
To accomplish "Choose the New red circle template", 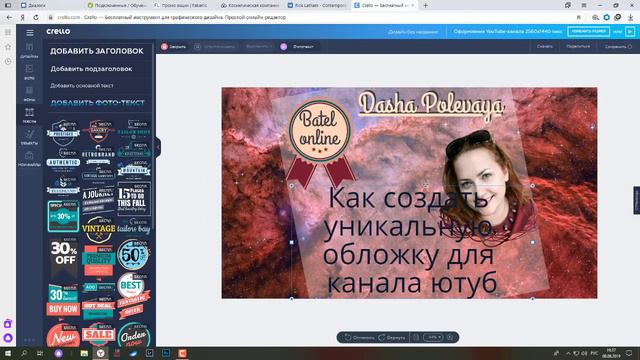I will click(63, 336).
